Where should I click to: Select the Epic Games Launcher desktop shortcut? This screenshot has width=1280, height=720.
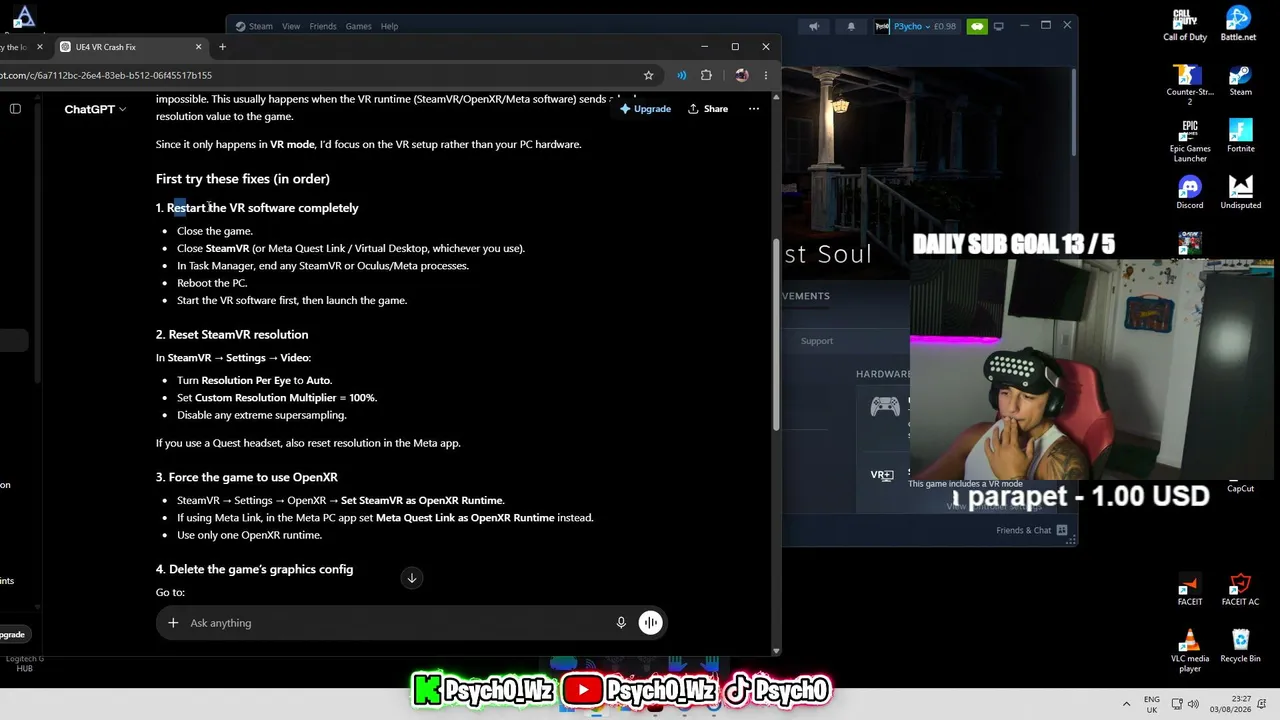[1190, 141]
